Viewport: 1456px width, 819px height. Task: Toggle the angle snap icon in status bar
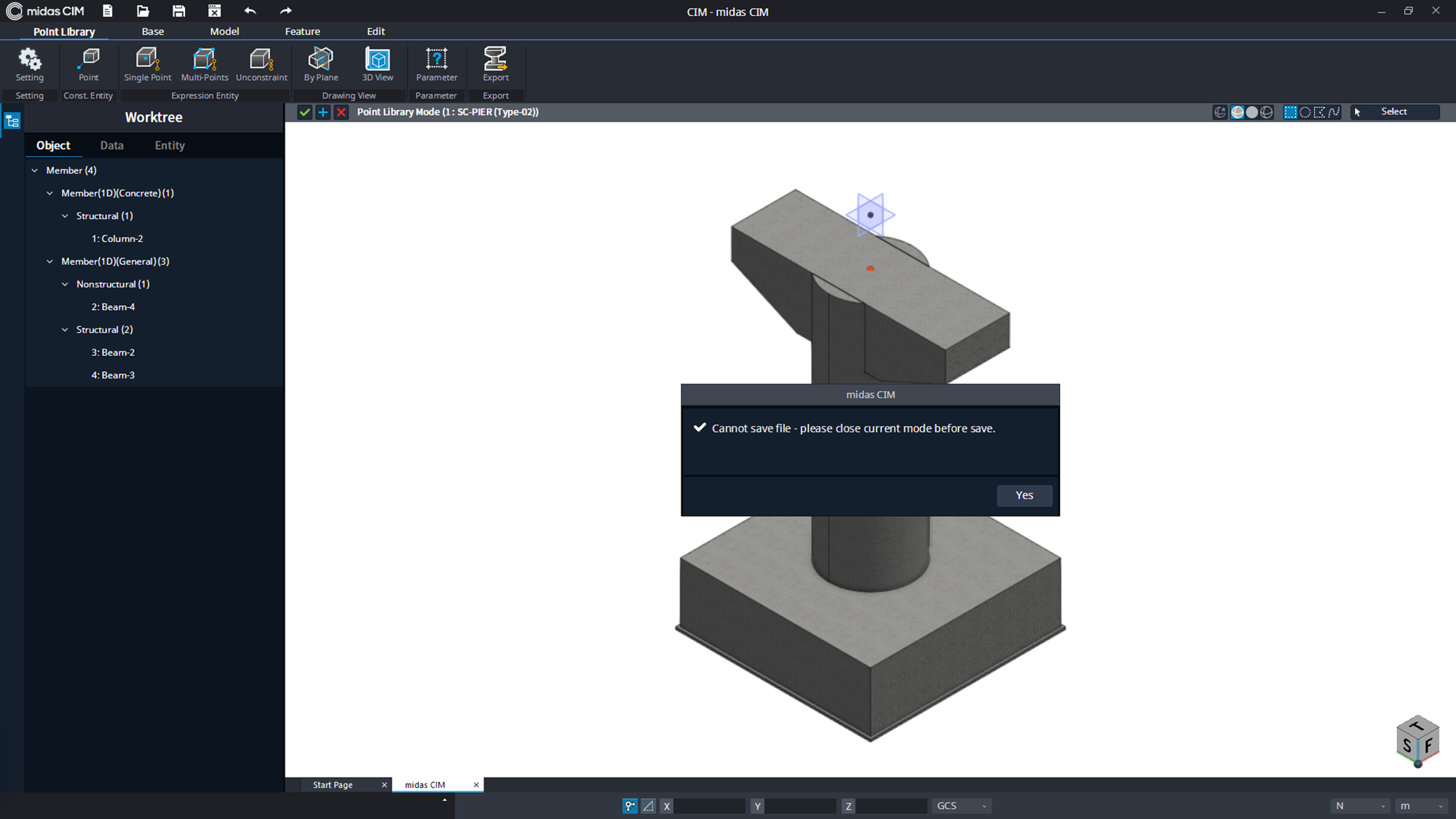tap(648, 806)
